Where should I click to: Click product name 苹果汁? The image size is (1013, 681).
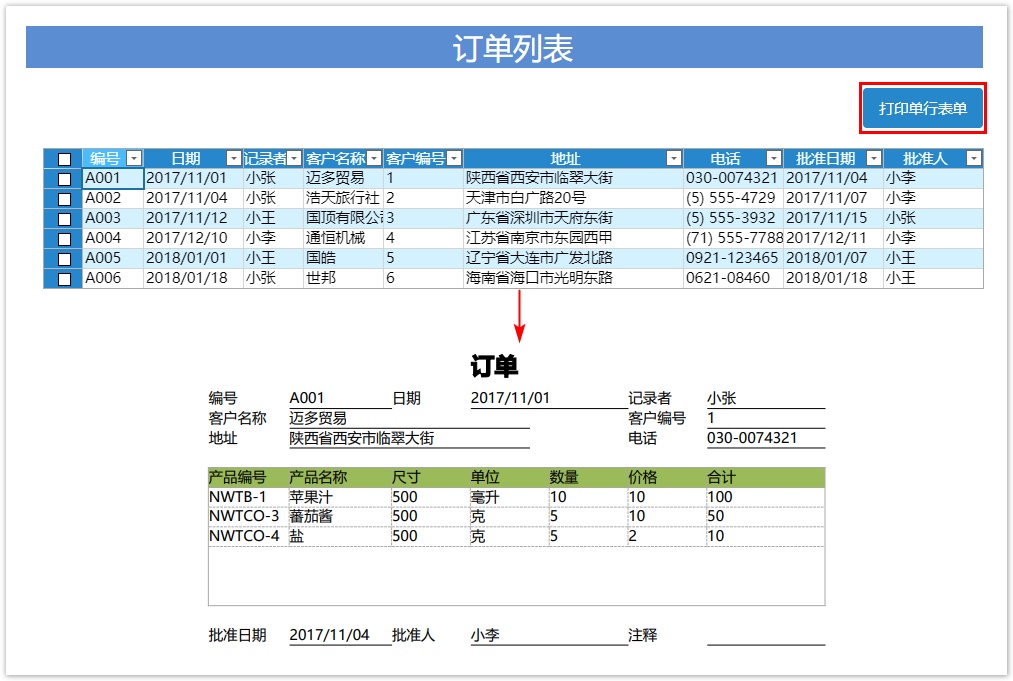[x=339, y=498]
